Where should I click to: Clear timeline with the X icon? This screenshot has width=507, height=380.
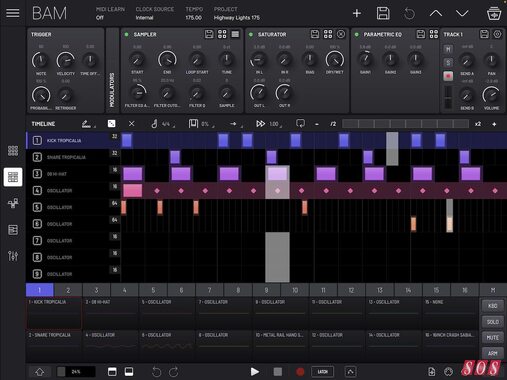coord(131,124)
